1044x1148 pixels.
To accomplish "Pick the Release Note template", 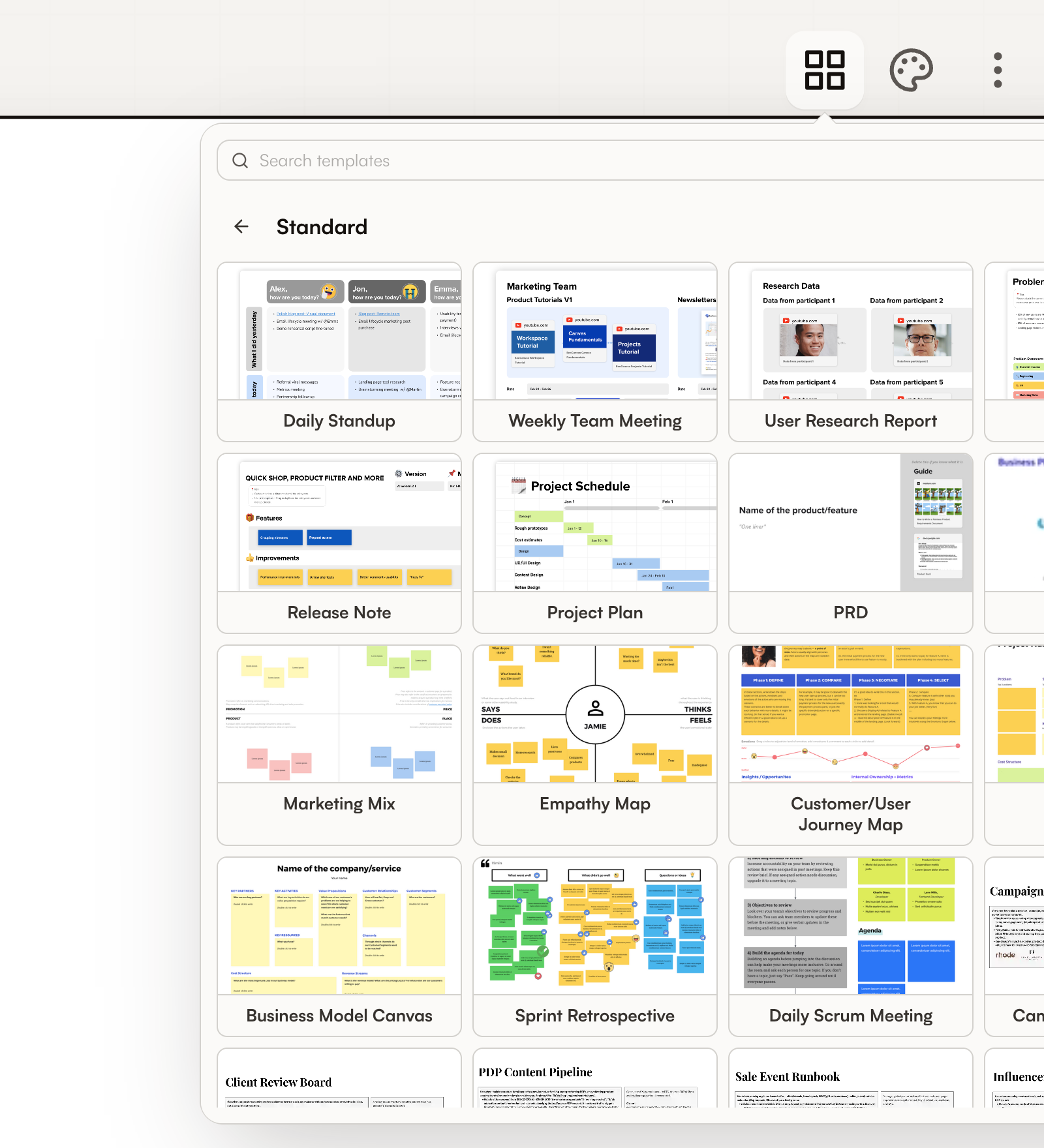I will 339,543.
